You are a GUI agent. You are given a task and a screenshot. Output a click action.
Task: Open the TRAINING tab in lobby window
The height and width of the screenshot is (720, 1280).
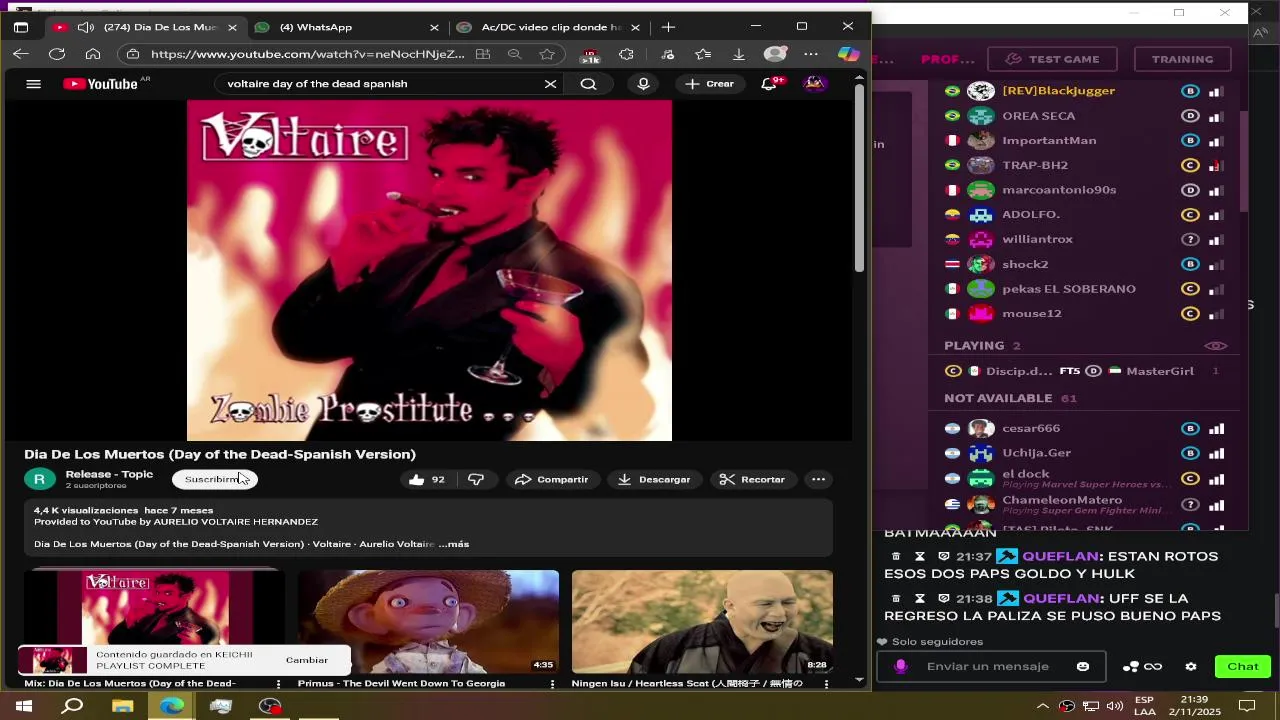pos(1182,59)
